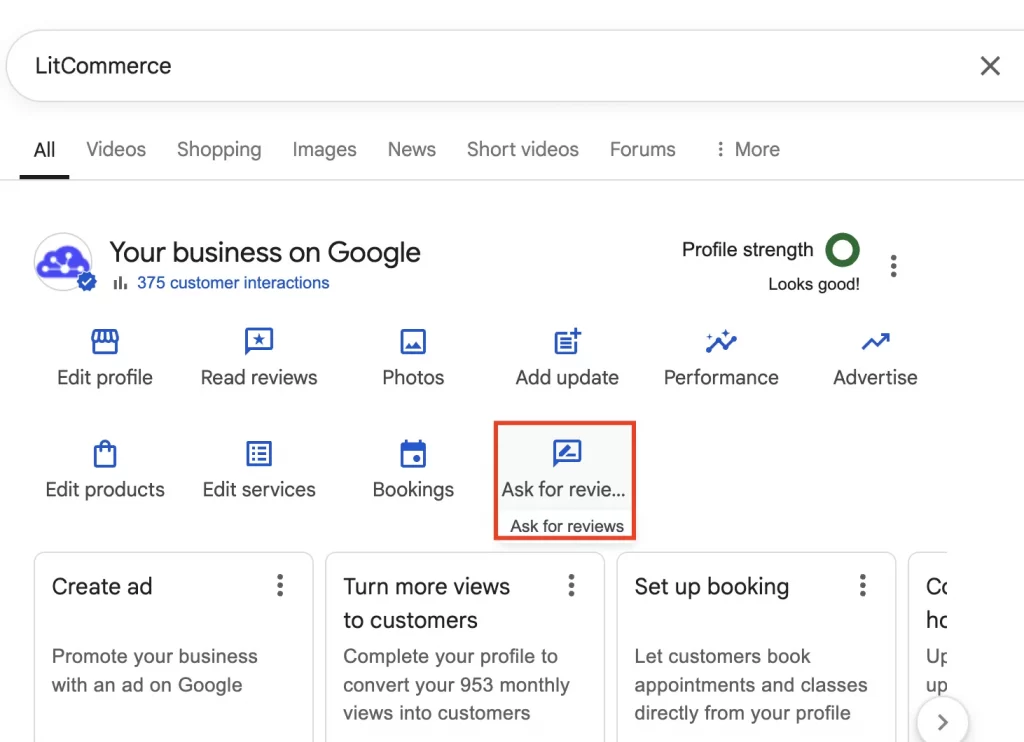Click the Edit profile storefront icon
The height and width of the screenshot is (742, 1024).
click(x=105, y=341)
